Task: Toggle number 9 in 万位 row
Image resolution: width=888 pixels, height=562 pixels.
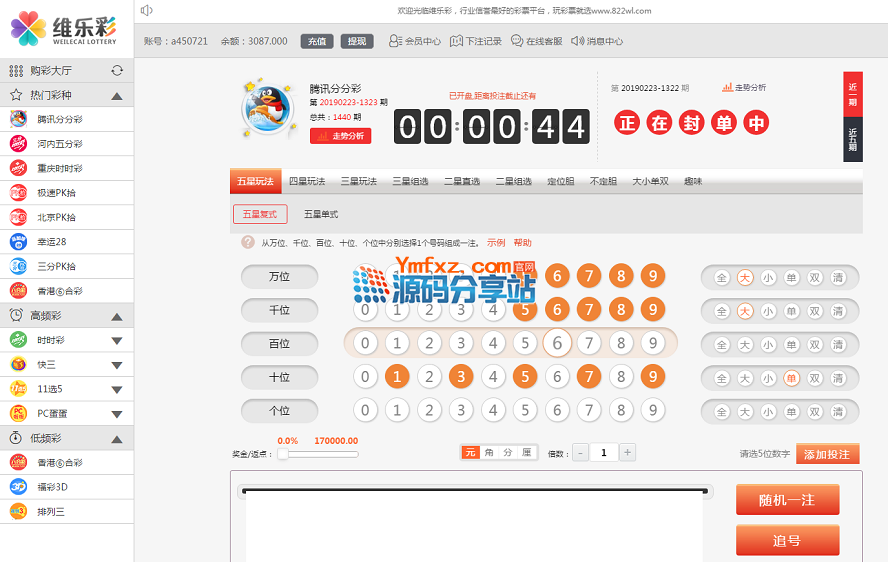Action: coord(653,276)
